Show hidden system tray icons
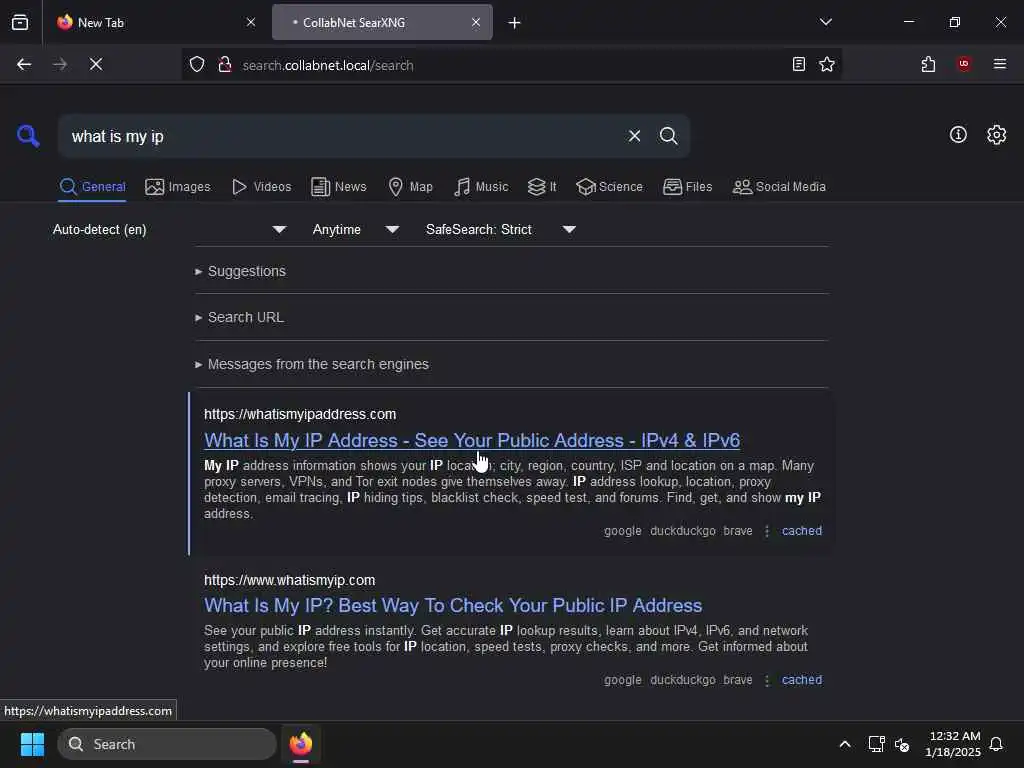The height and width of the screenshot is (768, 1024). [844, 744]
